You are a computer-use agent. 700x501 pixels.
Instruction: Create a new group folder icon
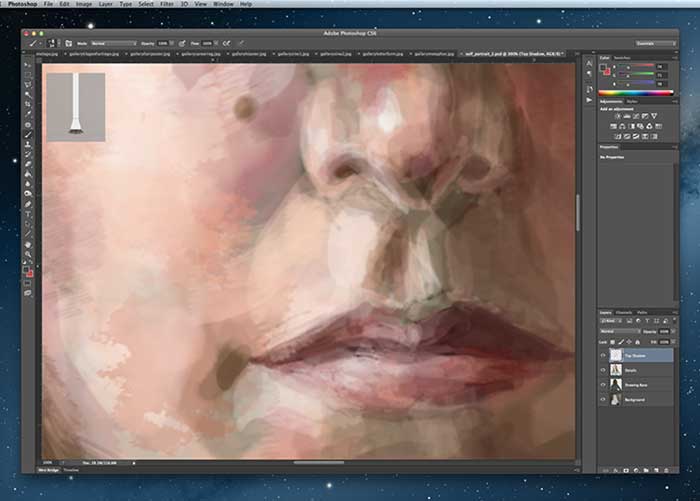646,470
